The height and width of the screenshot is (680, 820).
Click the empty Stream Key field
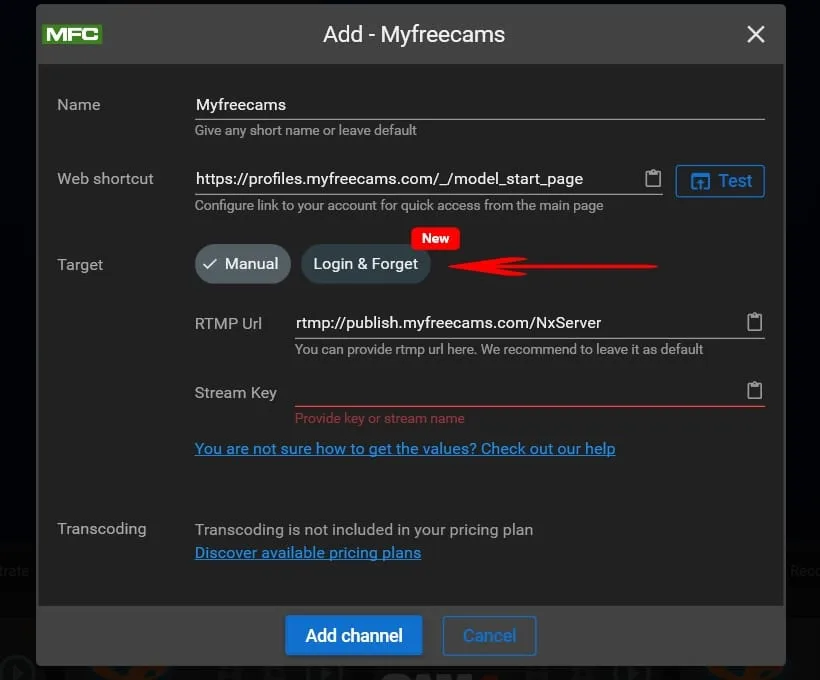518,391
